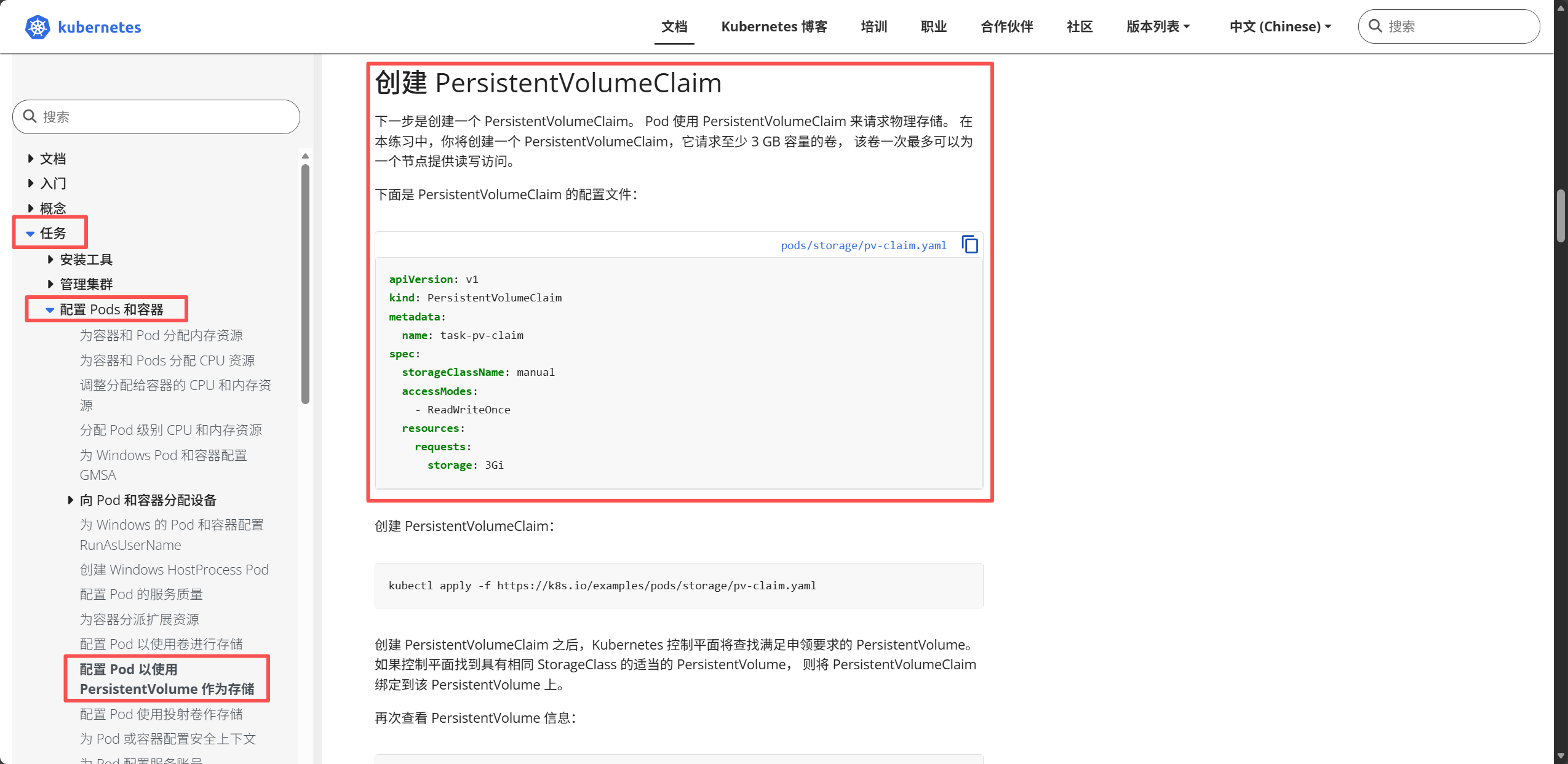
Task: Click the storageClassName: manual line
Action: tap(478, 372)
